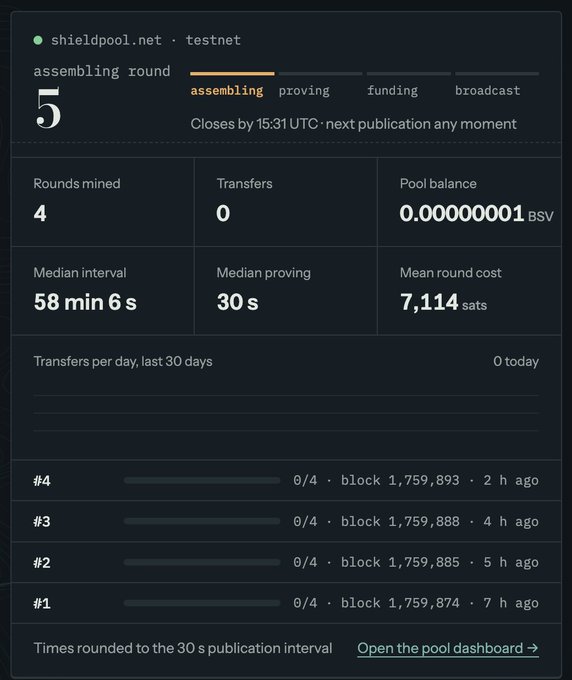Image resolution: width=572 pixels, height=680 pixels.
Task: Click the '58 min 6 s' median interval
Action: tap(85, 302)
